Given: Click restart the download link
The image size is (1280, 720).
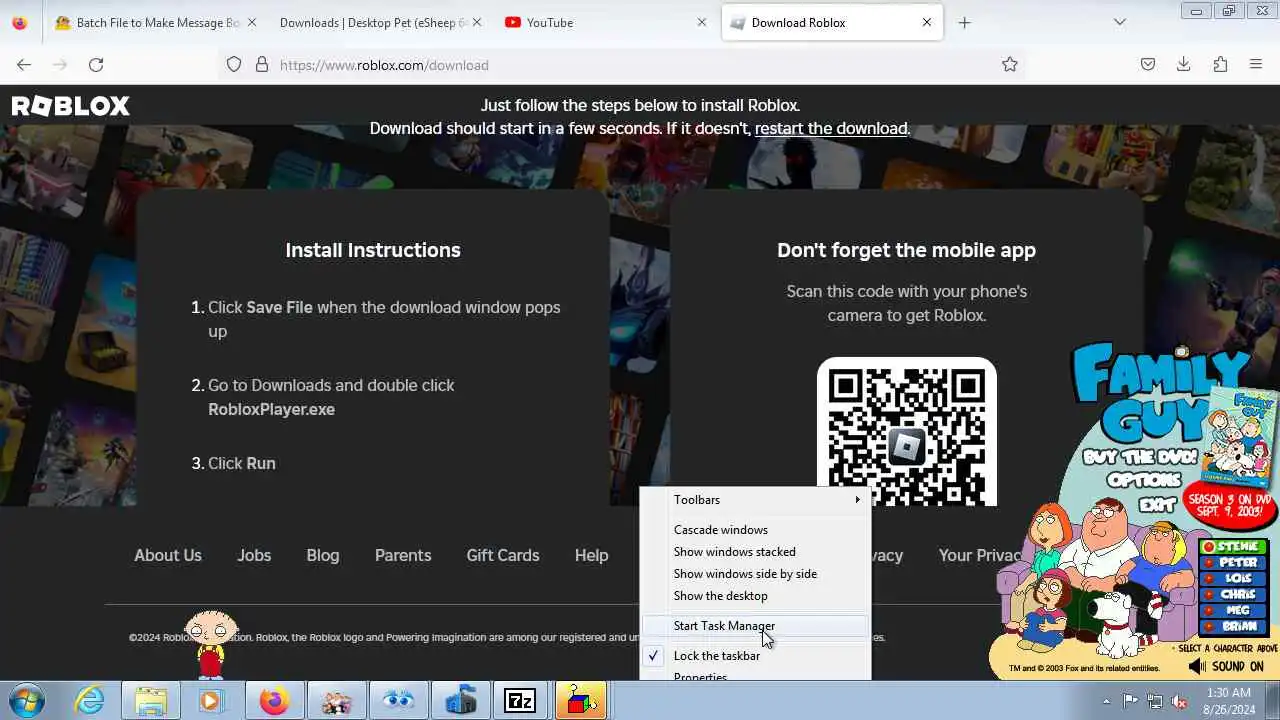Looking at the screenshot, I should point(831,129).
